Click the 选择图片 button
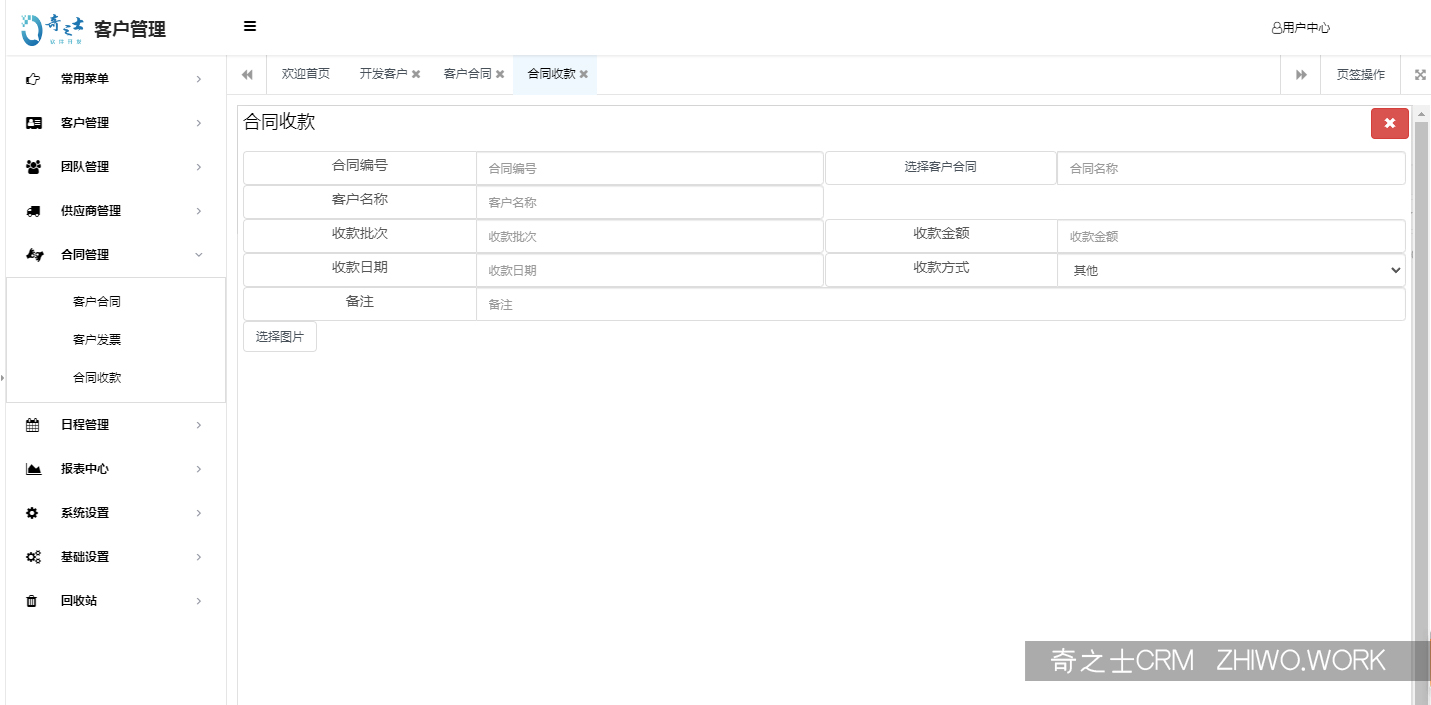Image resolution: width=1431 pixels, height=705 pixels. click(279, 336)
